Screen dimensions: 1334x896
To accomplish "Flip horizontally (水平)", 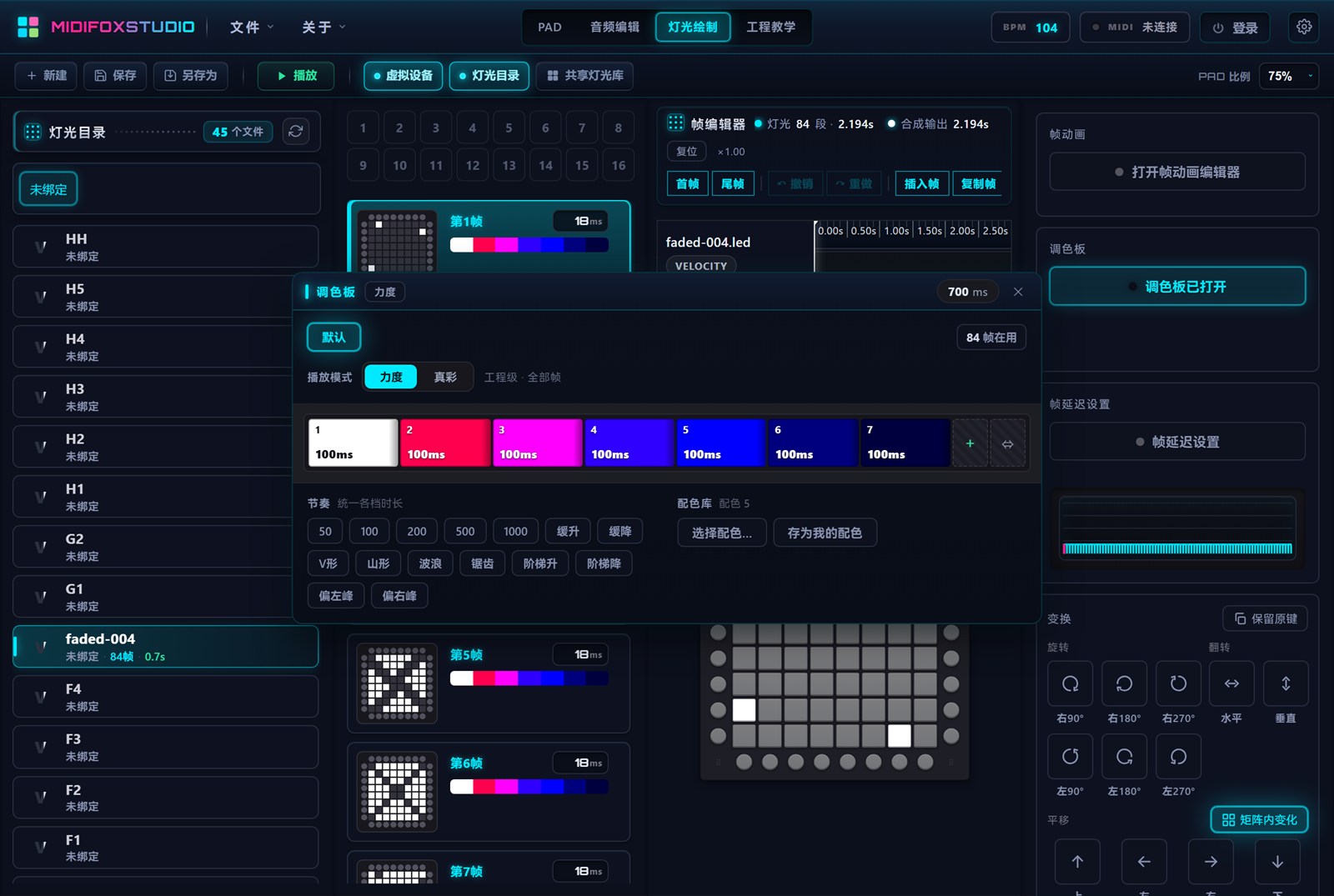I will 1231,684.
